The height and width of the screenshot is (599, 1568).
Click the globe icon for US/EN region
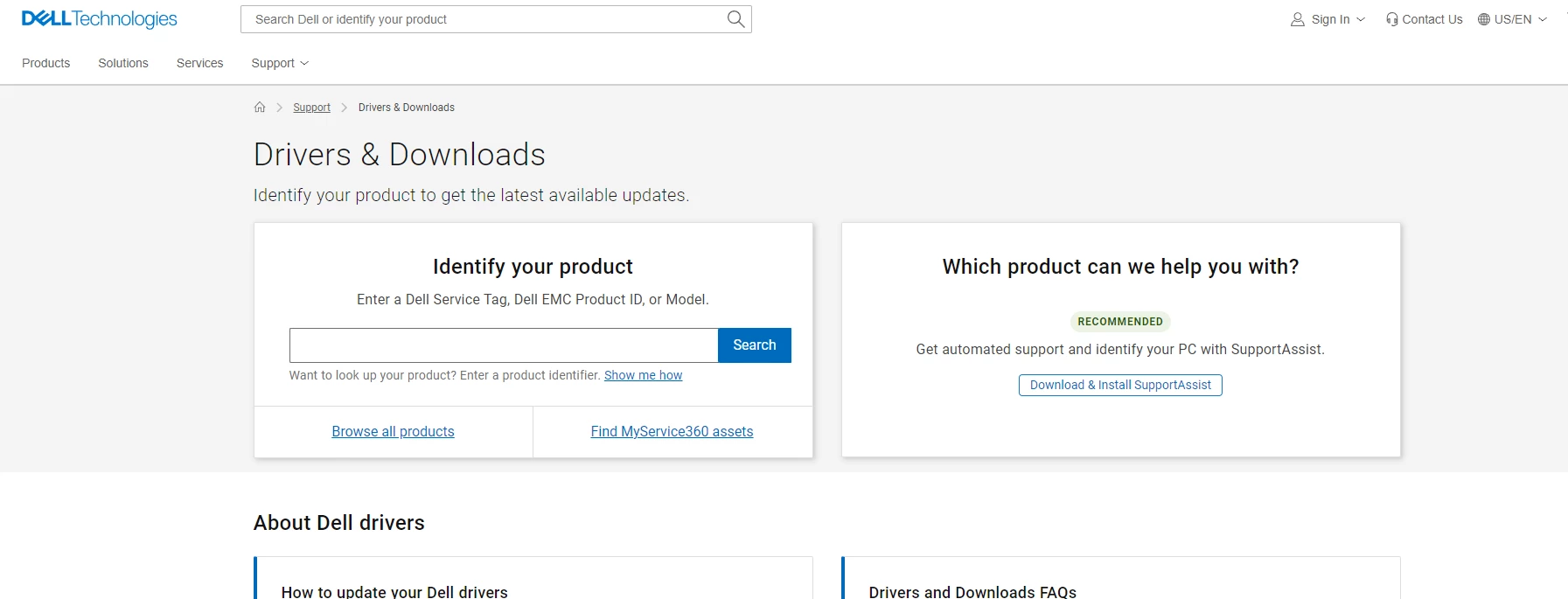(1484, 19)
